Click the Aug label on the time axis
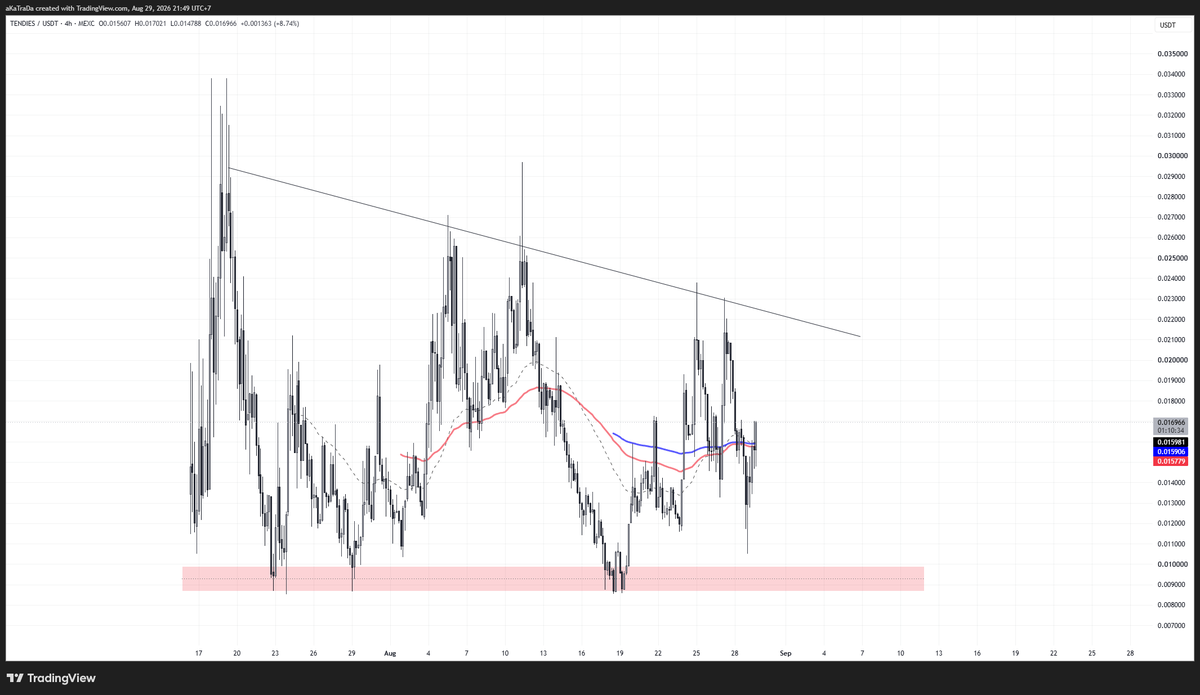Screen dimensions: 1200x695 (x=390, y=652)
